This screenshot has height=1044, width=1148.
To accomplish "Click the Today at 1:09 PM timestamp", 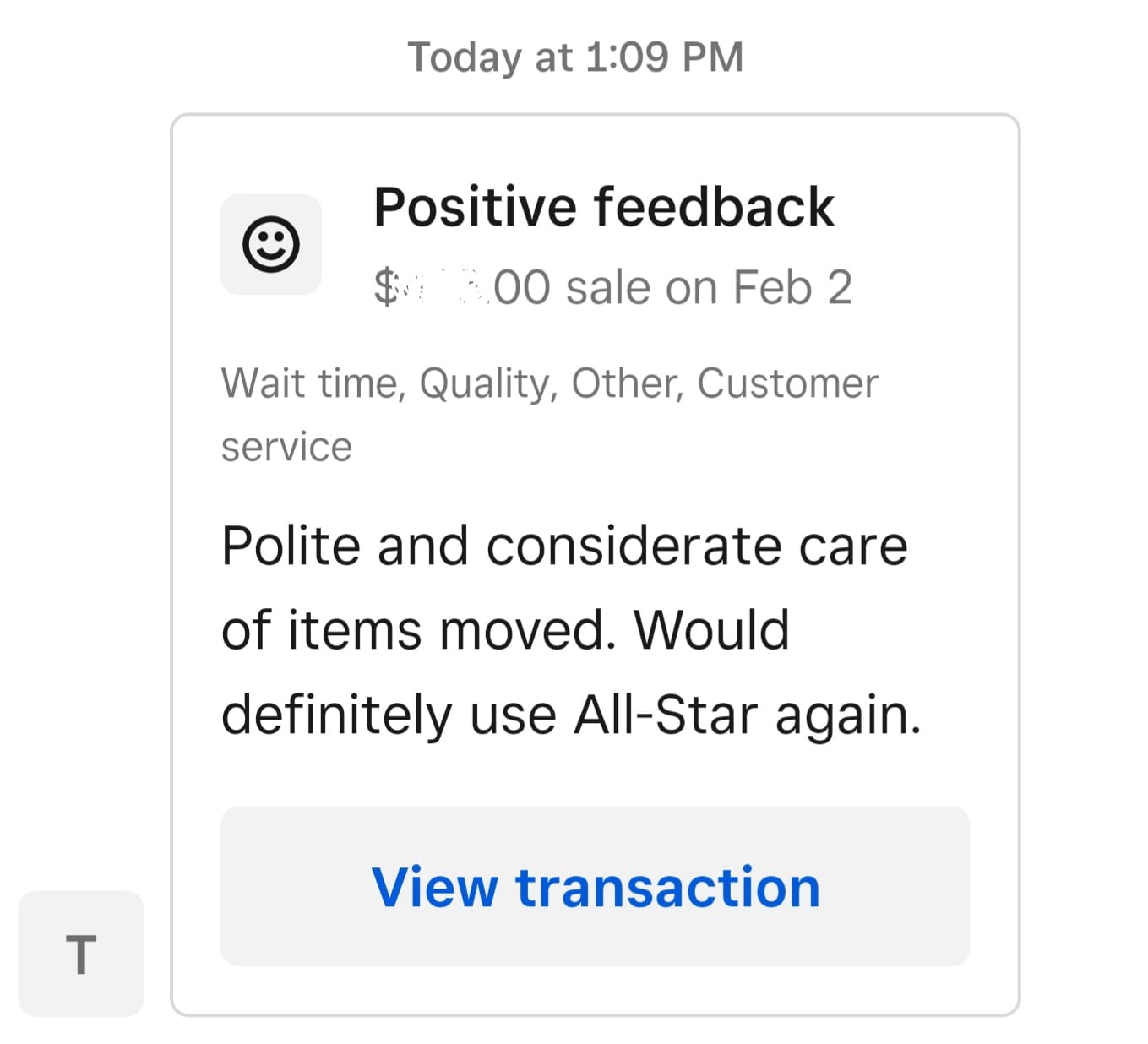I will 575,57.
